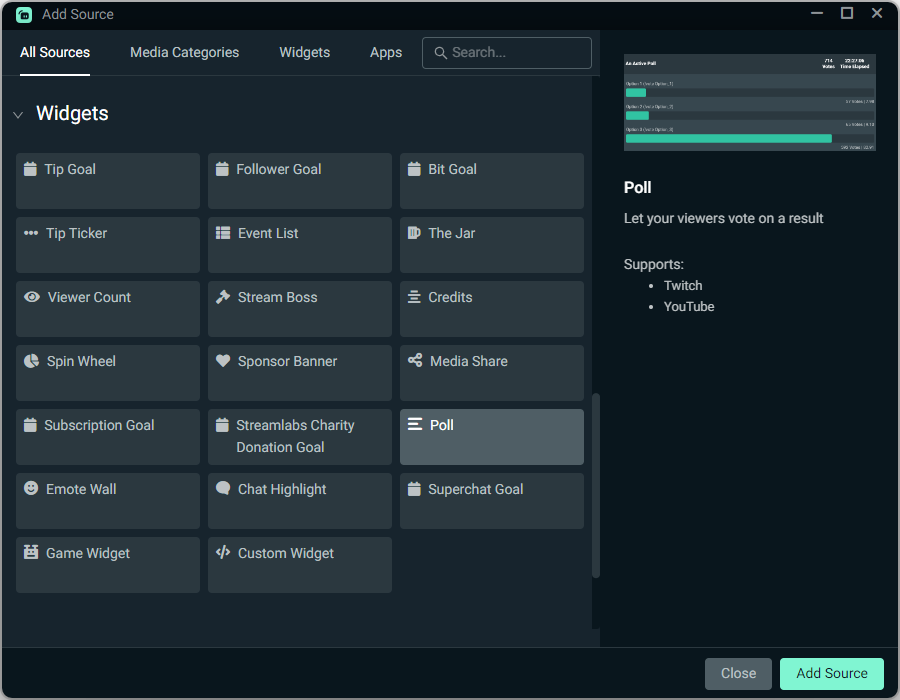The height and width of the screenshot is (700, 900).
Task: Switch to the Media Categories tab
Action: 184,52
